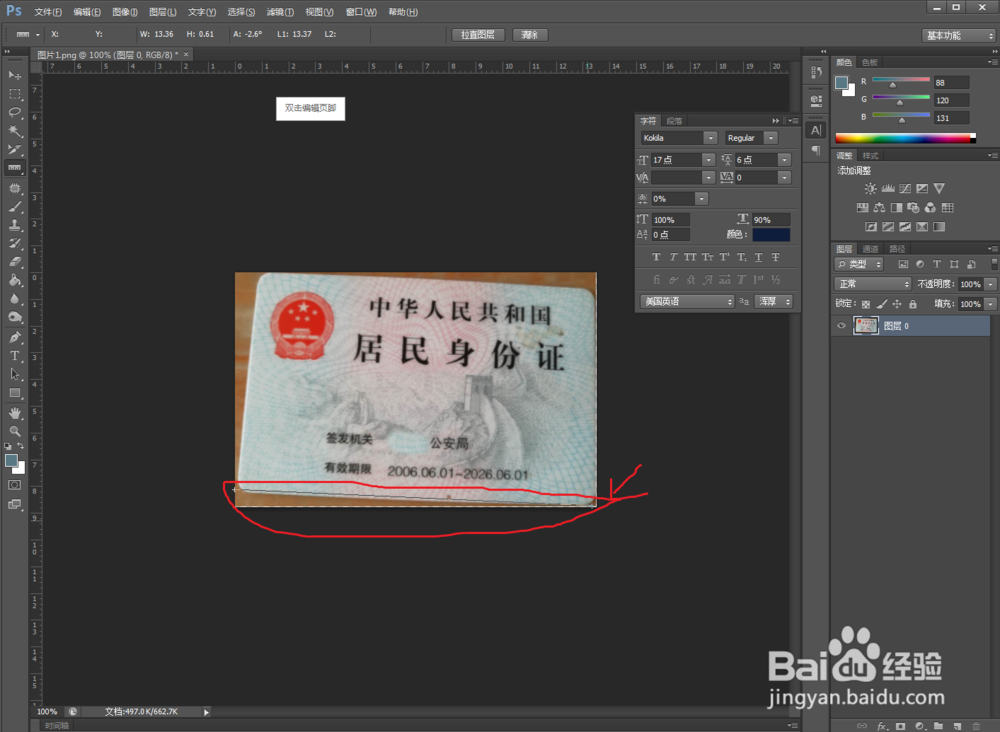Open the 正常 blend mode dropdown

(872, 284)
